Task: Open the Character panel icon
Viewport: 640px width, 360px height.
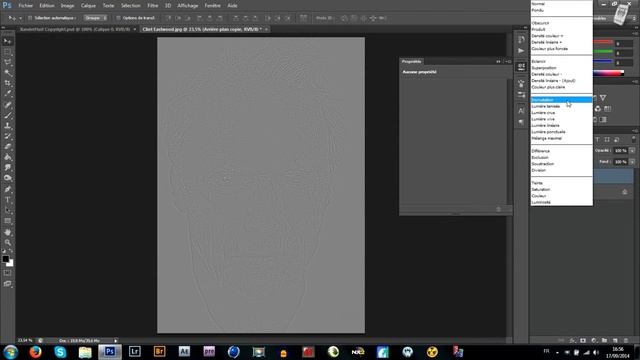Action: click(521, 111)
